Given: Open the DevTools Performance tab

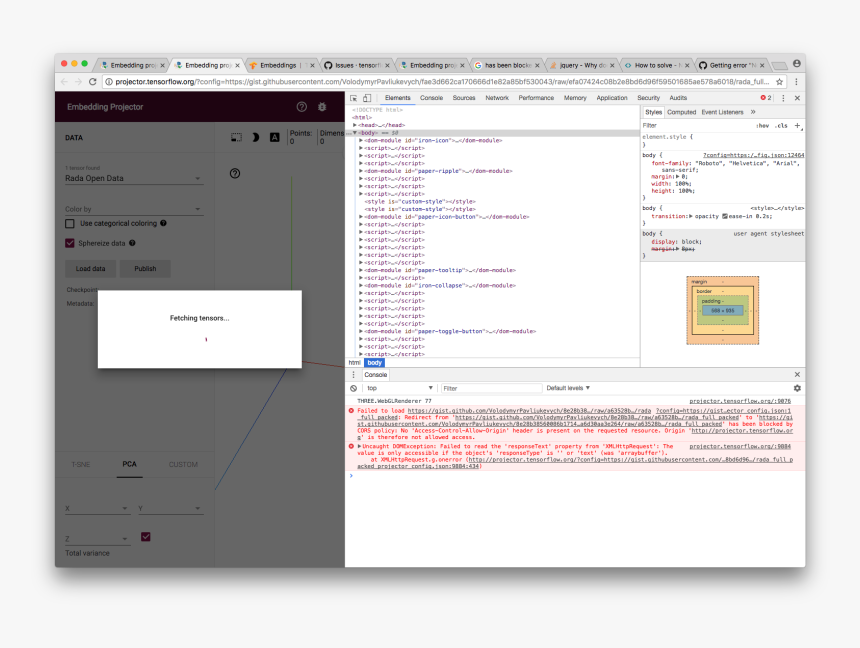Looking at the screenshot, I should (536, 98).
